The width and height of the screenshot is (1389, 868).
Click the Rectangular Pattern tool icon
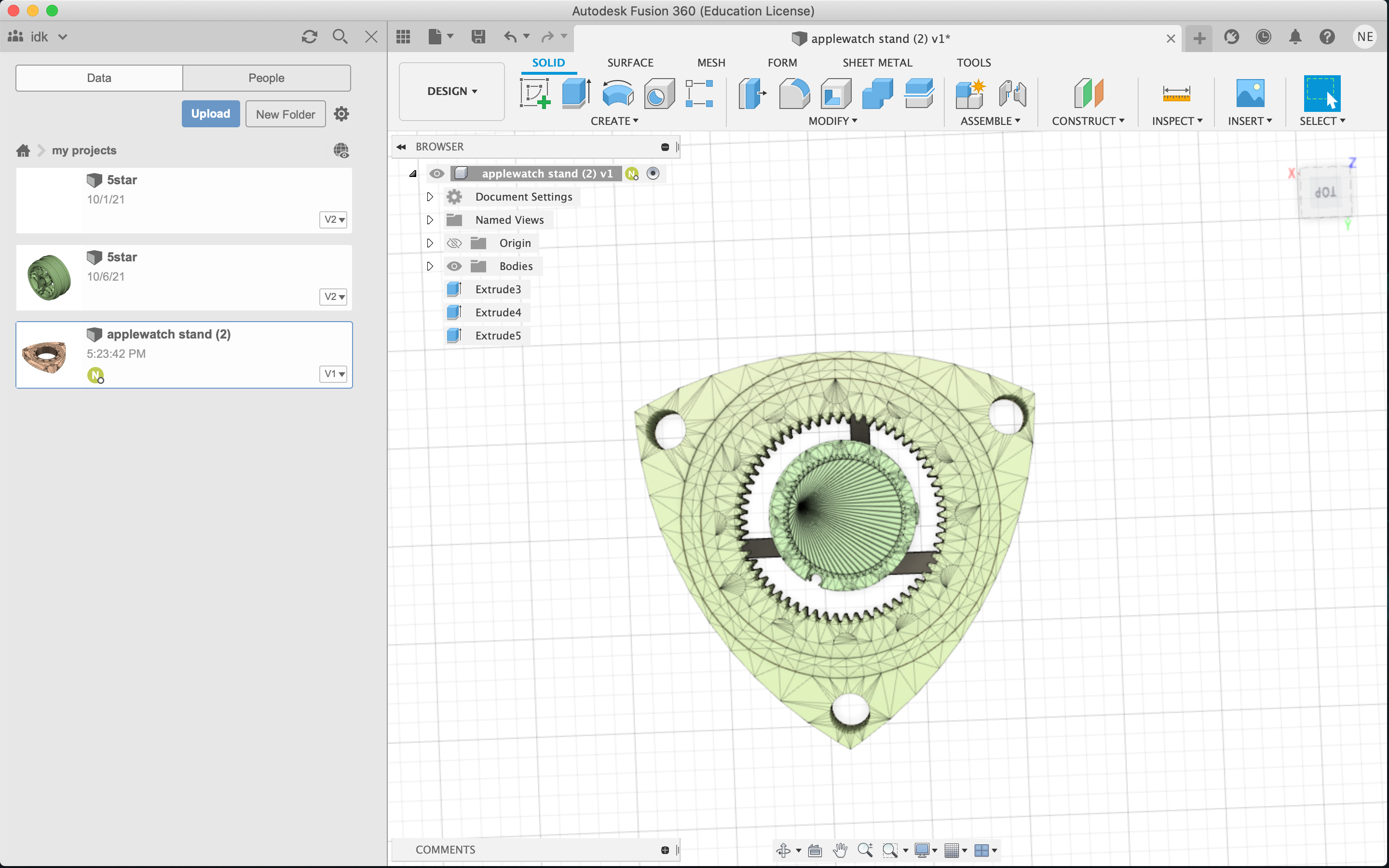click(699, 94)
